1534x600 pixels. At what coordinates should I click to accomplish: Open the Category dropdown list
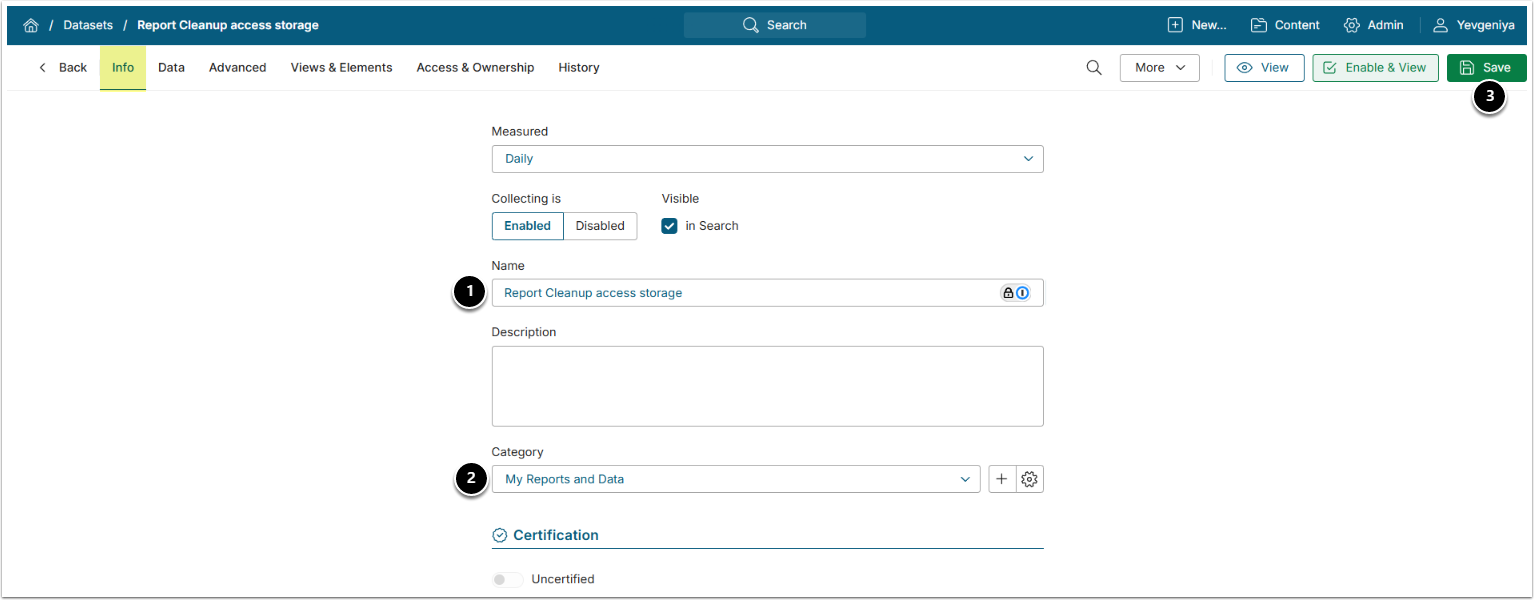[736, 480]
